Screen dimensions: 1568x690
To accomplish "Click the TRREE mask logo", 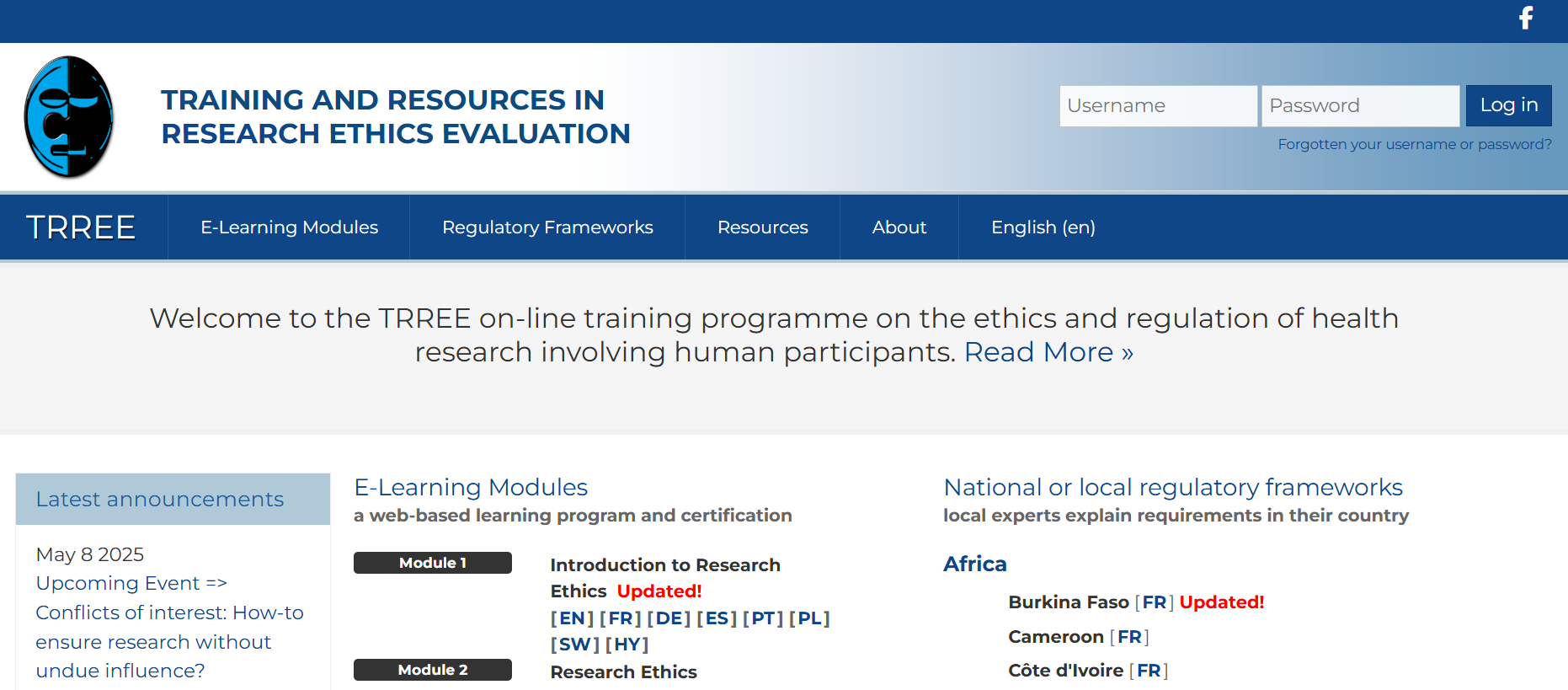I will tap(69, 117).
